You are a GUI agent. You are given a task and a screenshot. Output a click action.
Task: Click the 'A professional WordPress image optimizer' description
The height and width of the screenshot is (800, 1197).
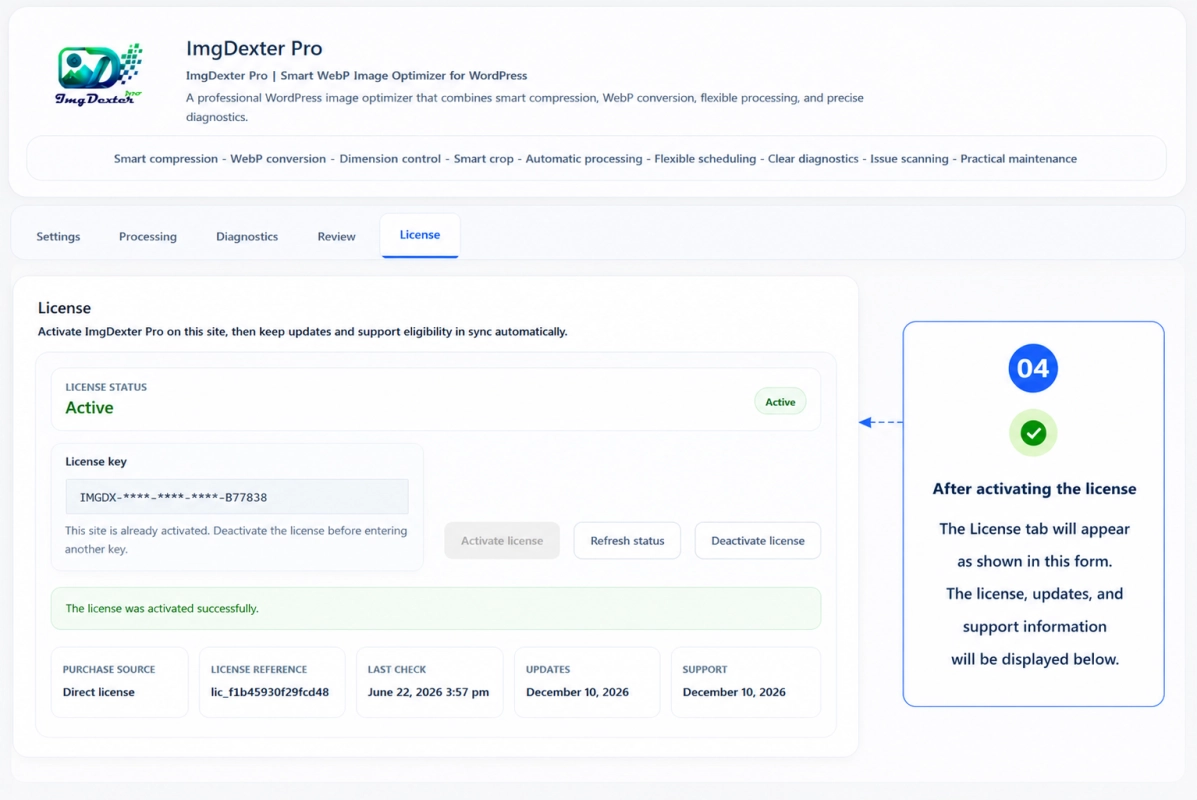click(524, 107)
